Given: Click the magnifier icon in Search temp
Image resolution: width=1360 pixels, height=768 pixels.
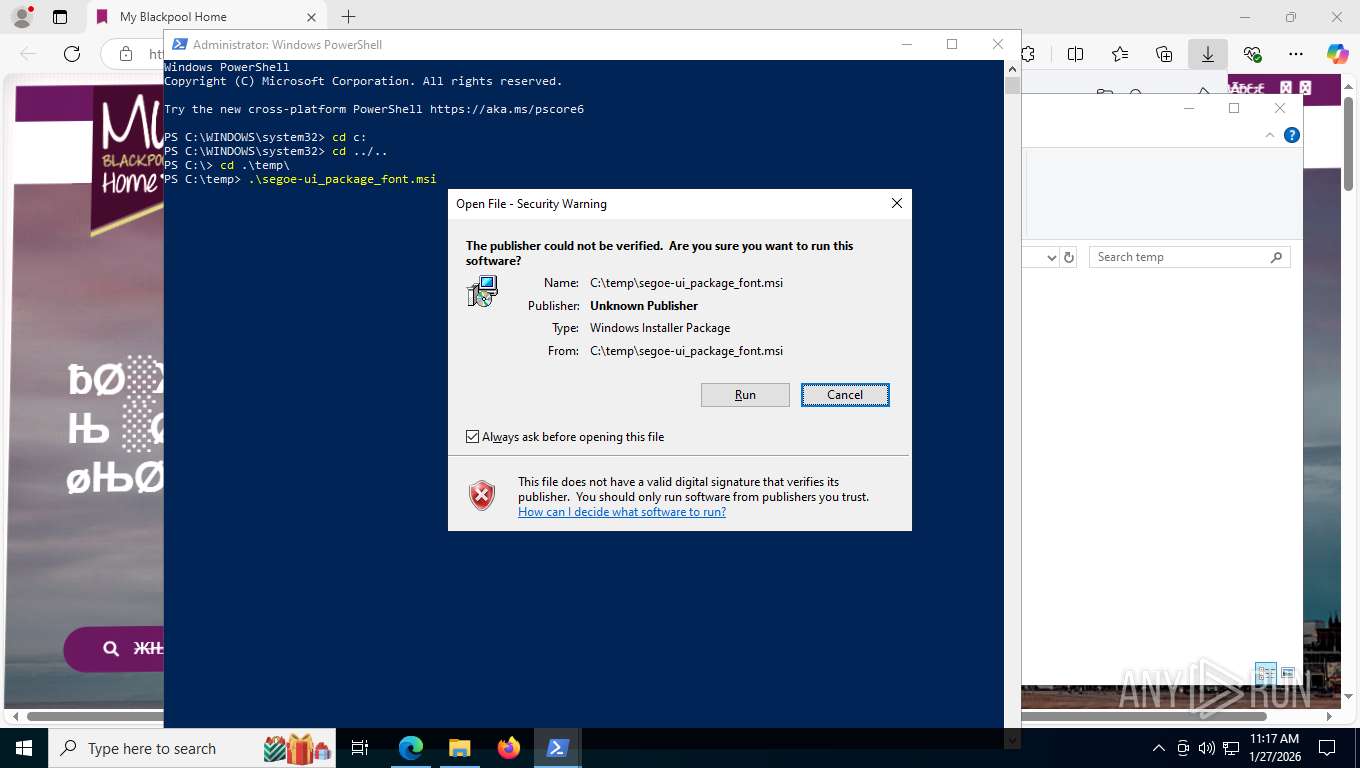Looking at the screenshot, I should coord(1276,257).
